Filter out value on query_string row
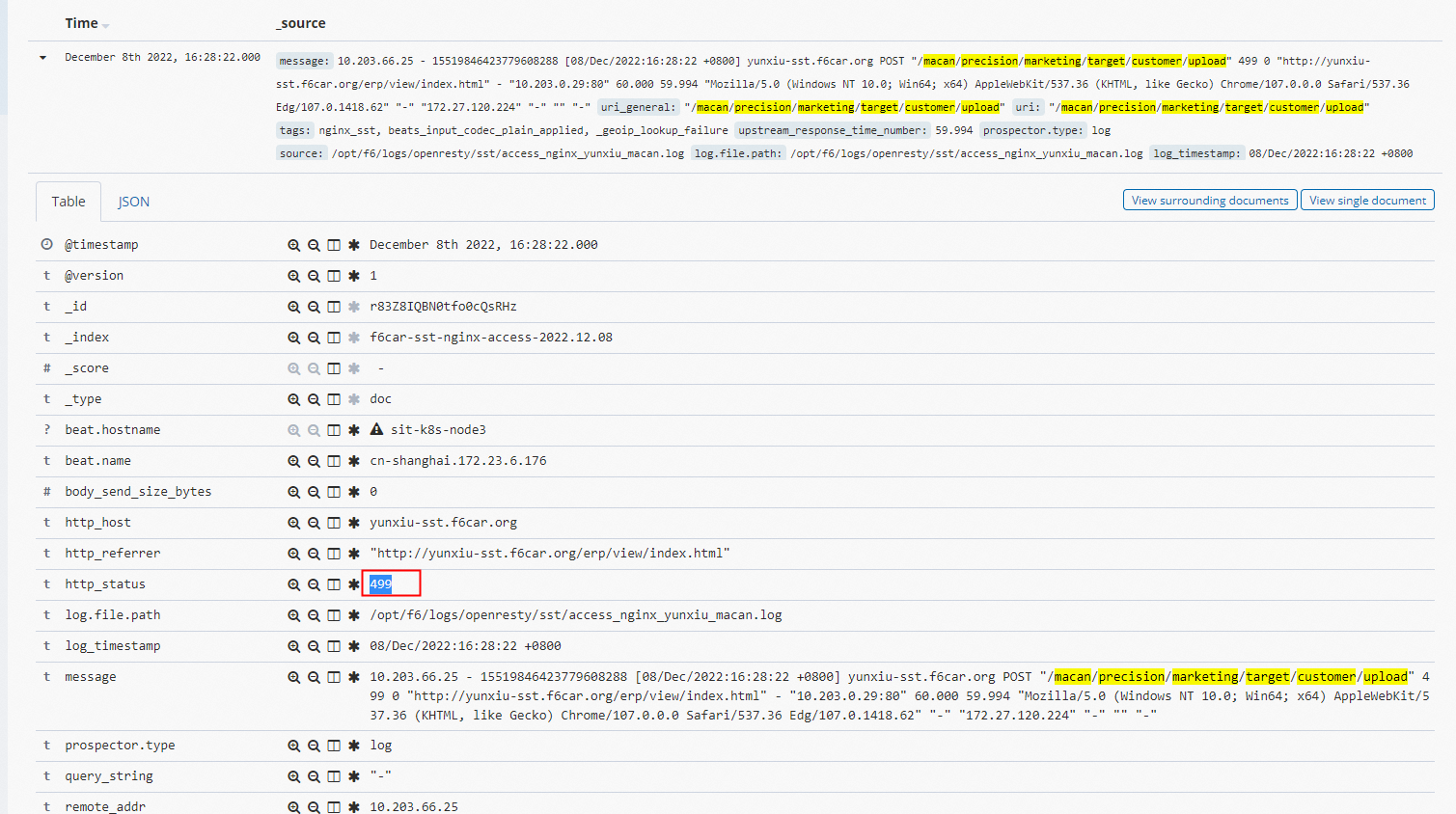The width and height of the screenshot is (1456, 814). (314, 776)
